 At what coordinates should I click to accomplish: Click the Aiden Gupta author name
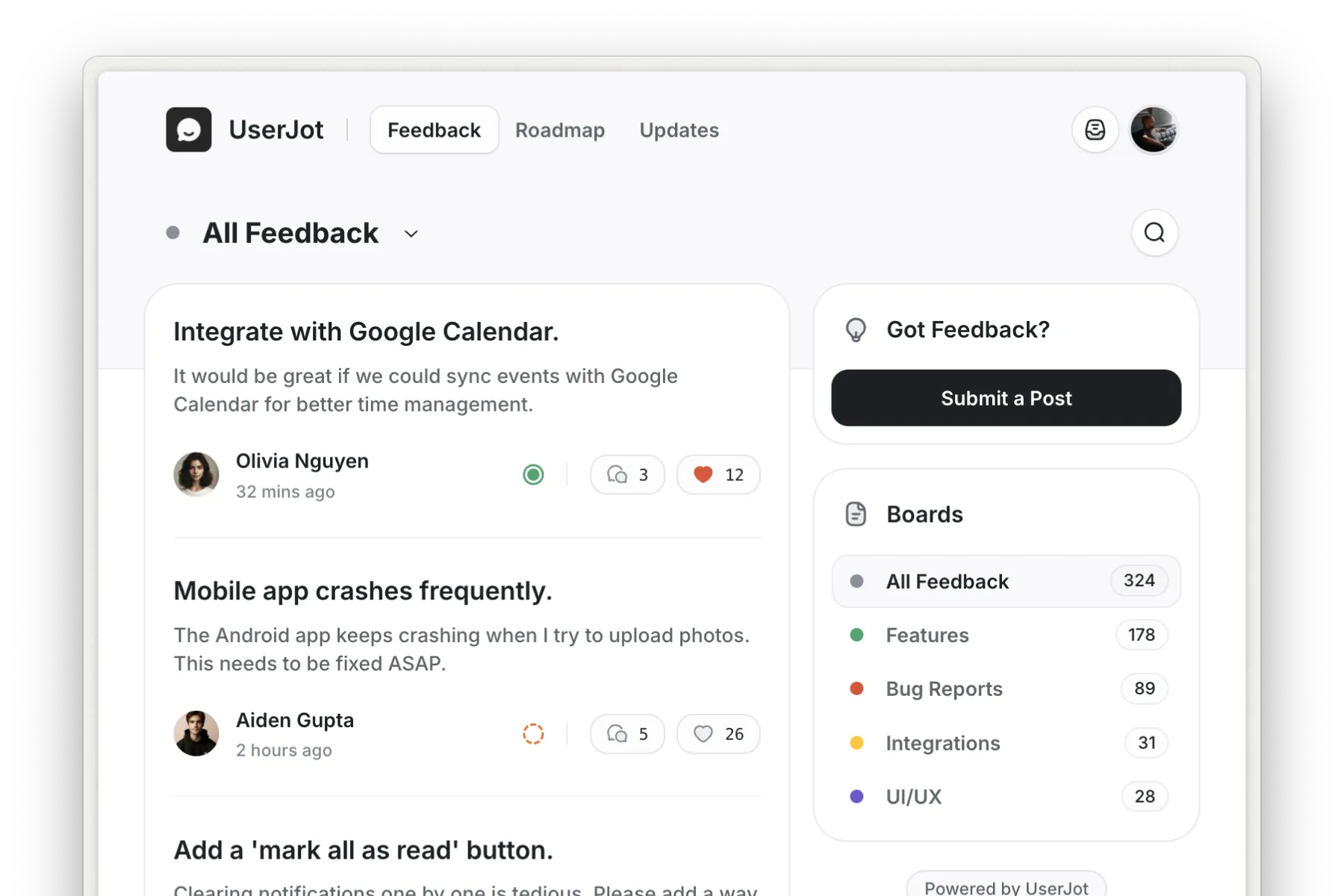pos(295,720)
